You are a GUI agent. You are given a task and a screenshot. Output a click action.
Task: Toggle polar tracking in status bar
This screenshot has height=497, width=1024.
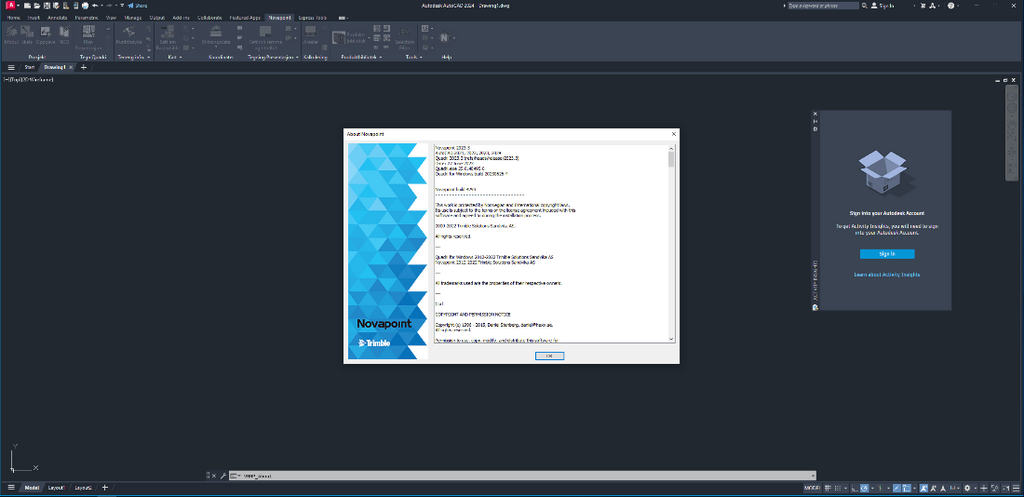(x=864, y=488)
